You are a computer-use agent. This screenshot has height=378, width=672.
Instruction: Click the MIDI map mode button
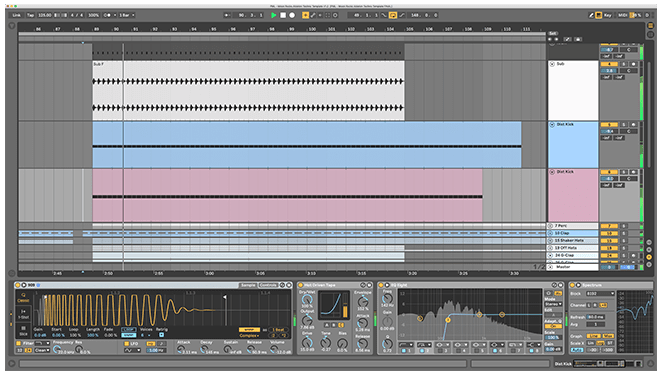click(x=623, y=15)
